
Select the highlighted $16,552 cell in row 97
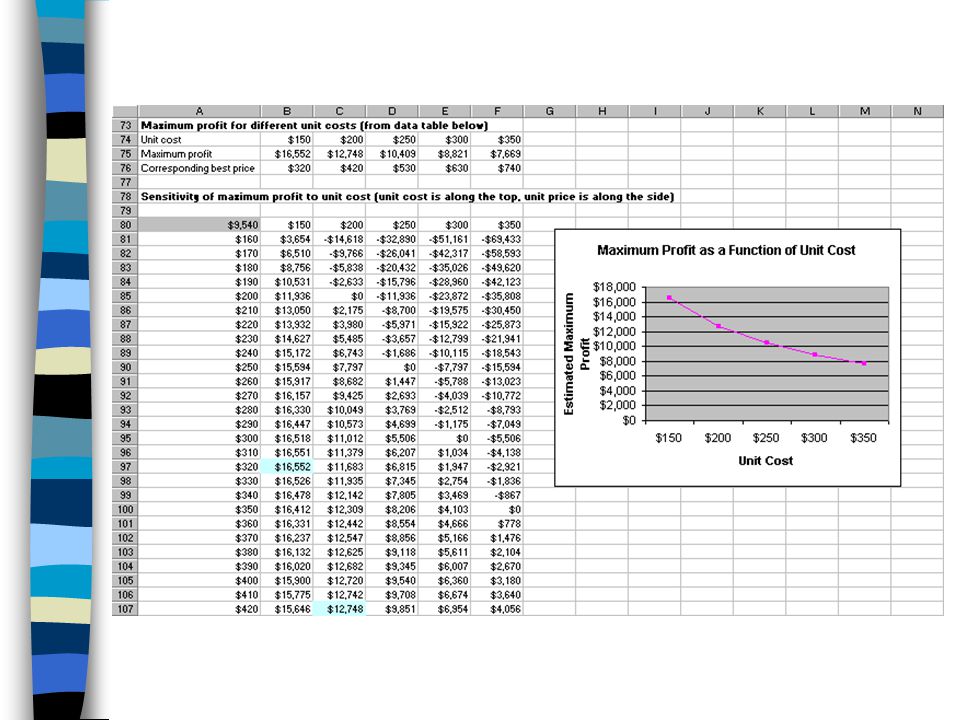287,467
